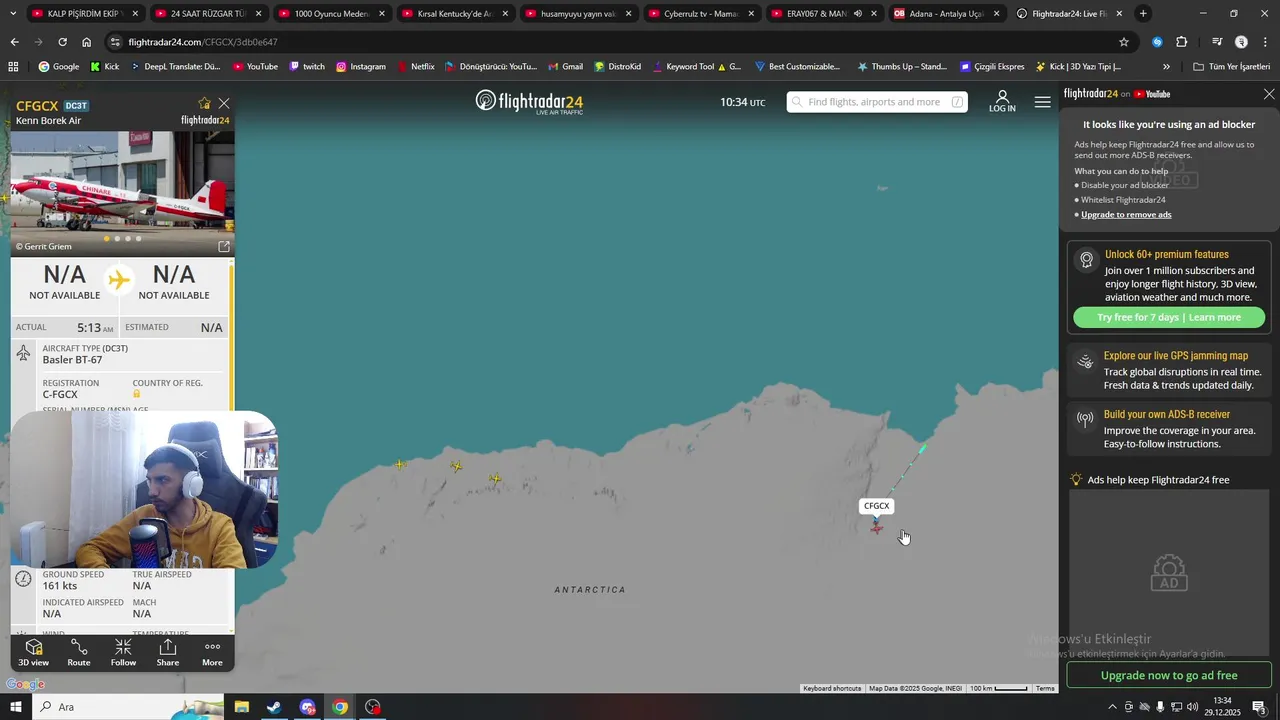Click Try free for 7 days button
The width and height of the screenshot is (1280, 720).
pos(1169,317)
